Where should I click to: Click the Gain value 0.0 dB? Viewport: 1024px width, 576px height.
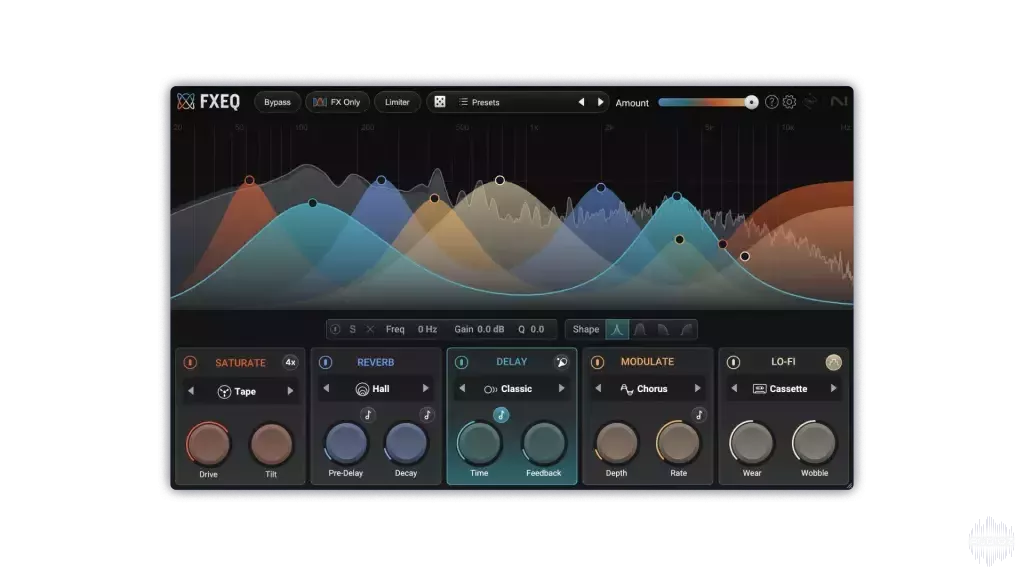pyautogui.click(x=490, y=329)
